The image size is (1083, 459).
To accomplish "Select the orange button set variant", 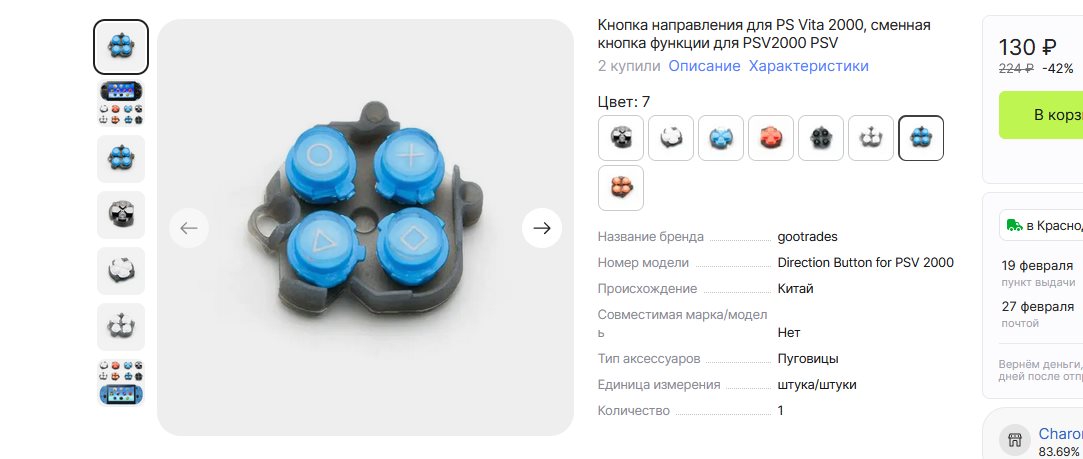I will [x=621, y=188].
